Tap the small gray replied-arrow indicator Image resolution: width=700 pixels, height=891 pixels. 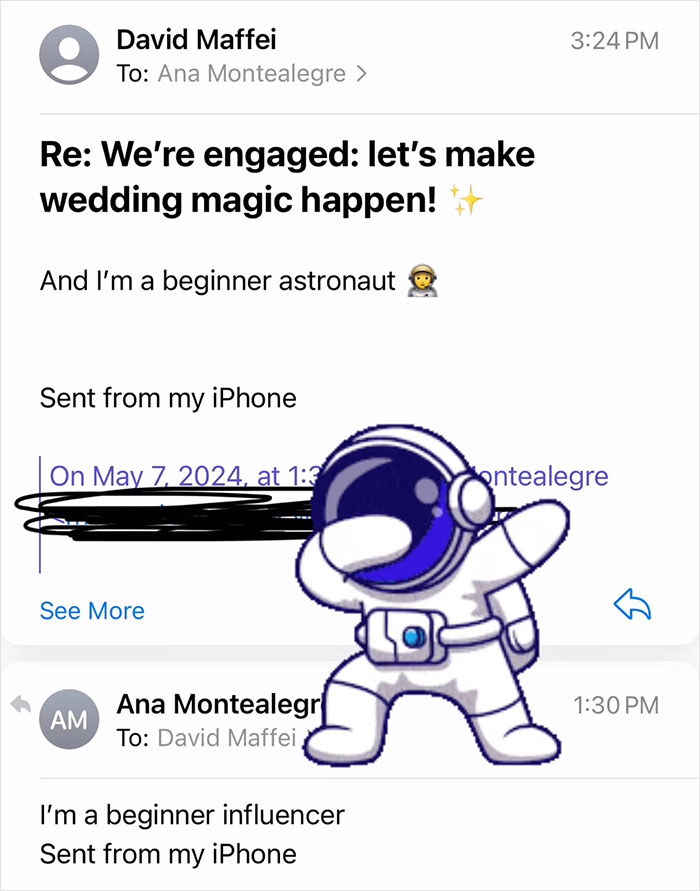pyautogui.click(x=20, y=704)
